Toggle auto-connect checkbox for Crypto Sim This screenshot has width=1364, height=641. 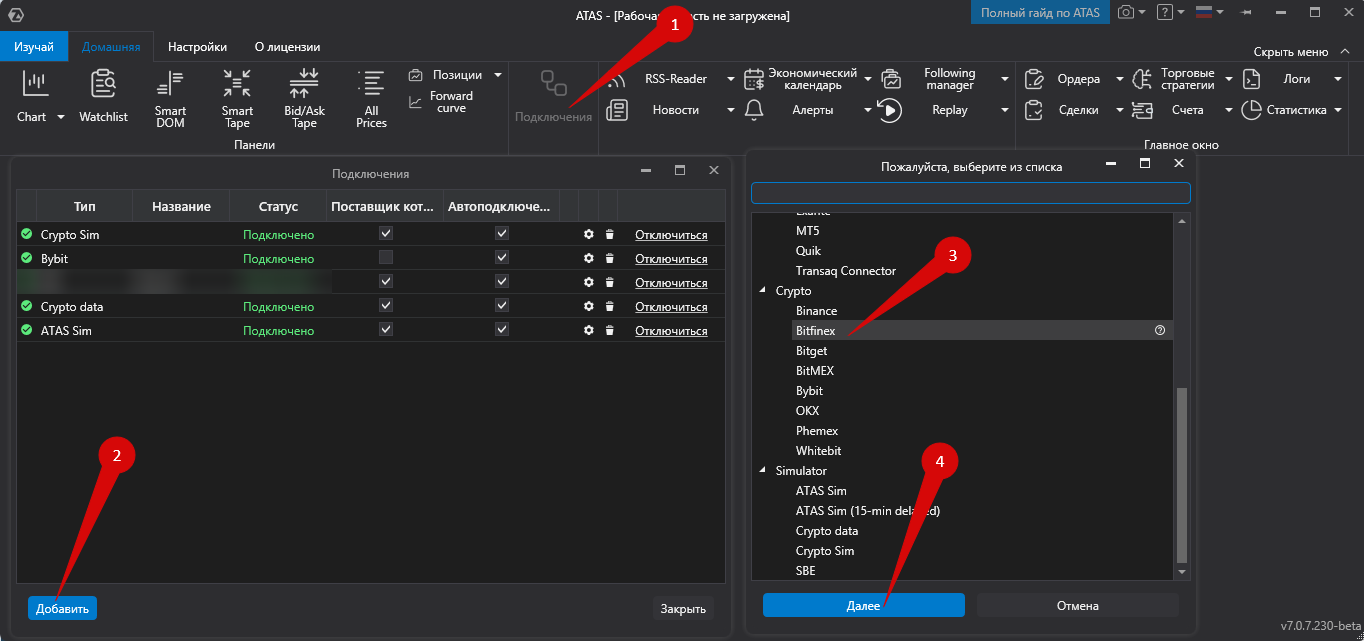pos(502,233)
